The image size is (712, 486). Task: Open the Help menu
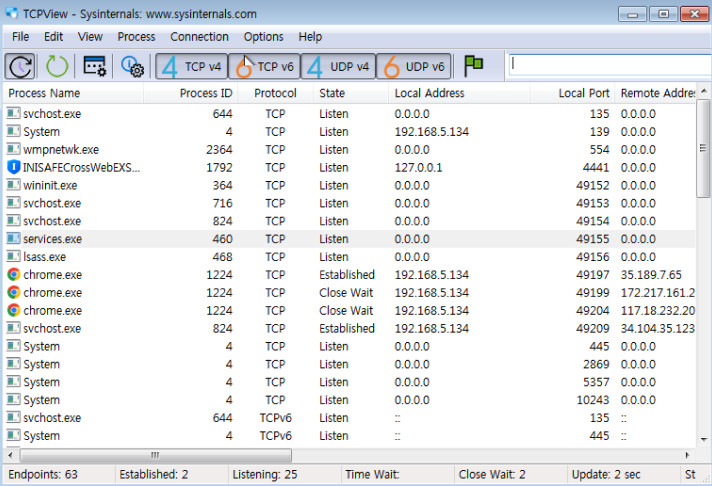(x=310, y=37)
